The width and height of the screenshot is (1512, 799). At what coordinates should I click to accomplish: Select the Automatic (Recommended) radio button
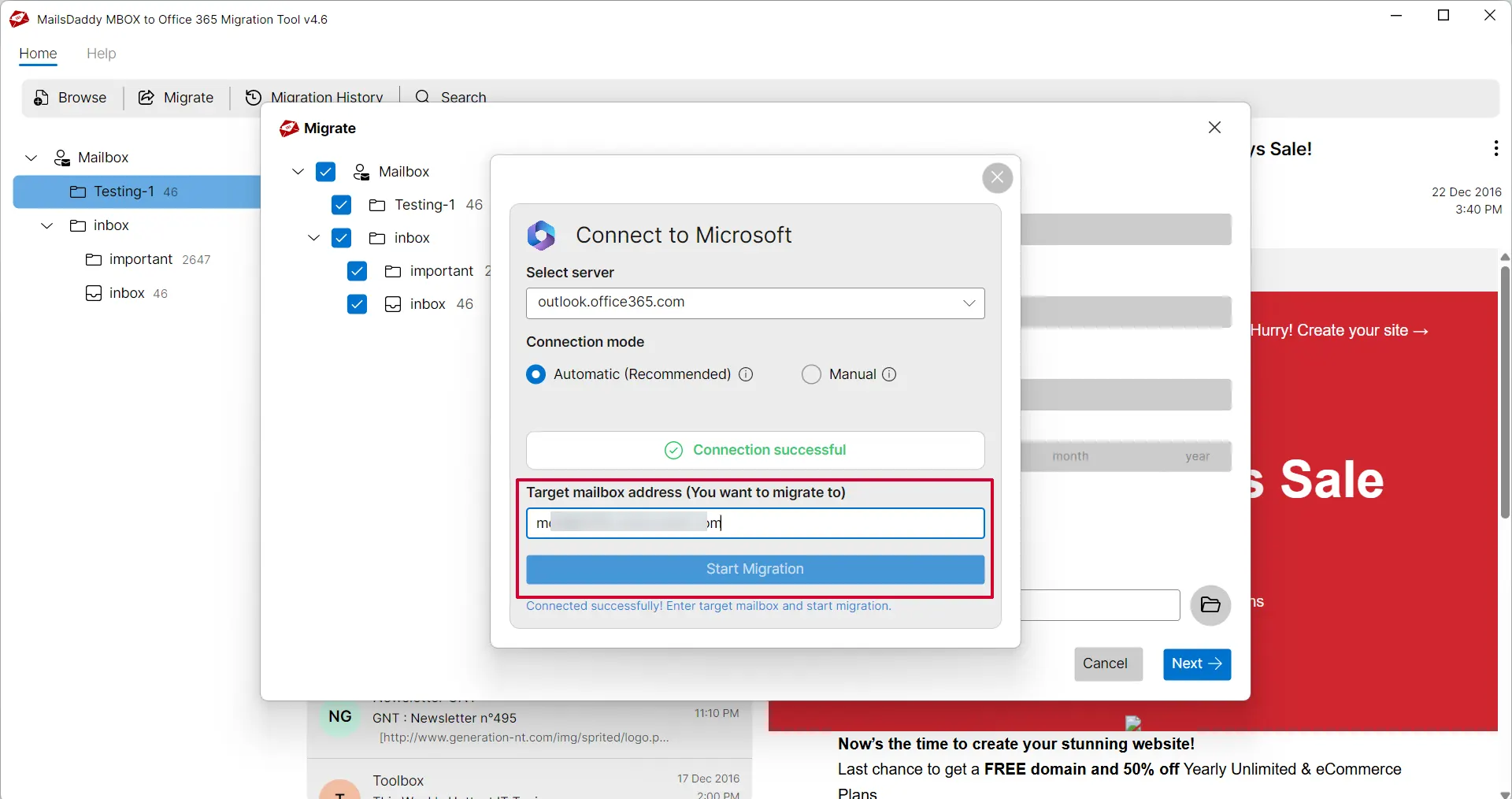(536, 374)
